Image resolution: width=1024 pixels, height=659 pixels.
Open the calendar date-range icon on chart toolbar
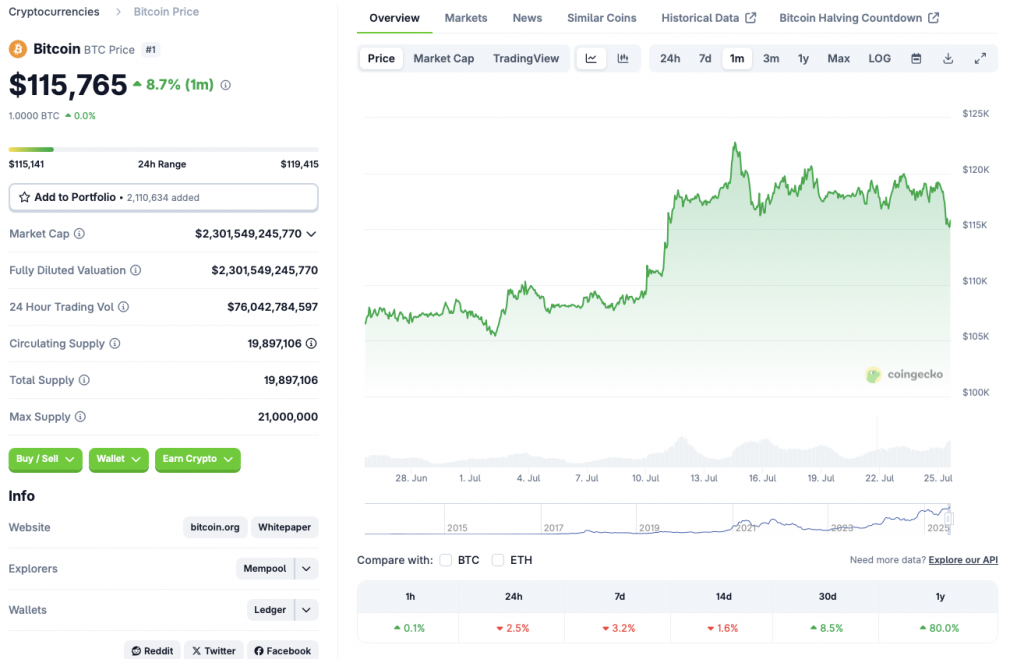coord(915,58)
